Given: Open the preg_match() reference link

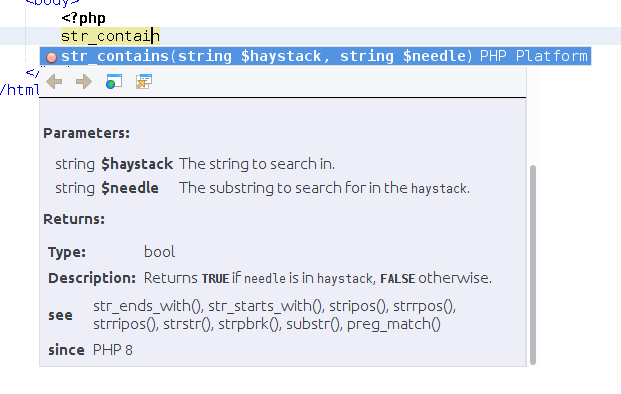Looking at the screenshot, I should (394, 324).
